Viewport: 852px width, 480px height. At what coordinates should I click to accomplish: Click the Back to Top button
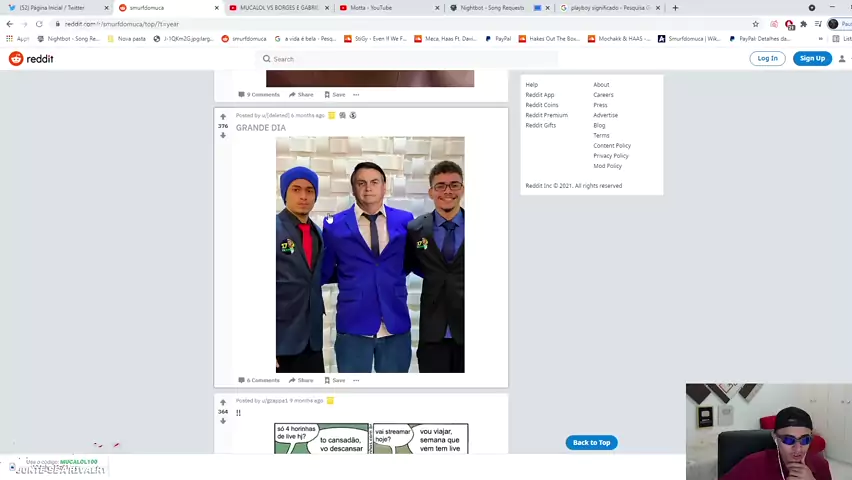591,442
